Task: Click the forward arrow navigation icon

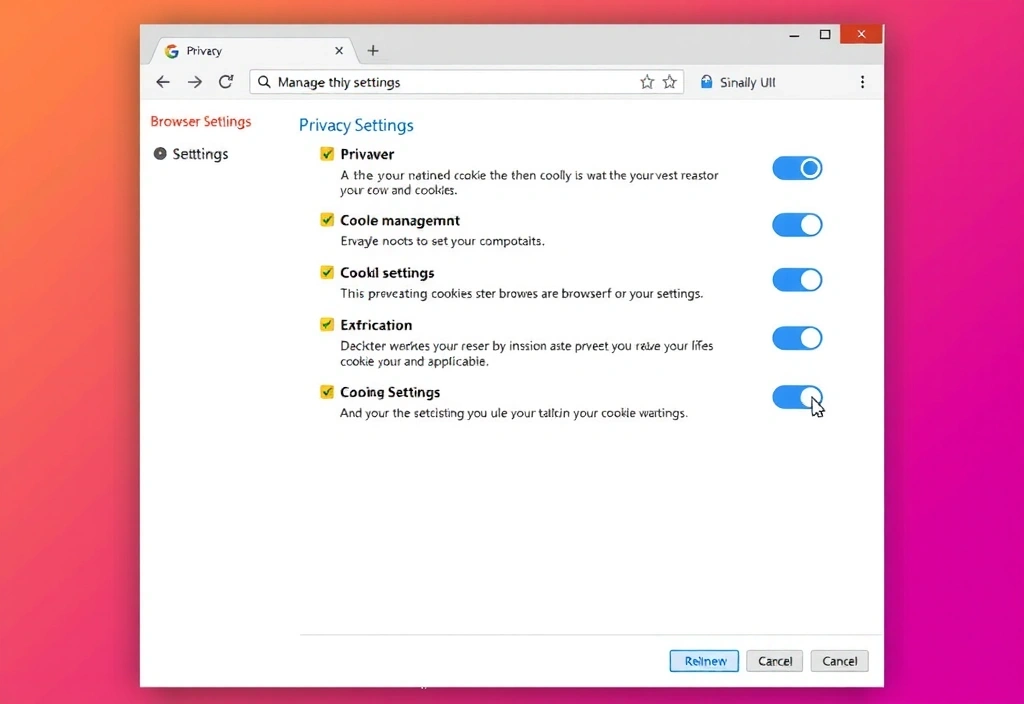Action: [x=195, y=82]
